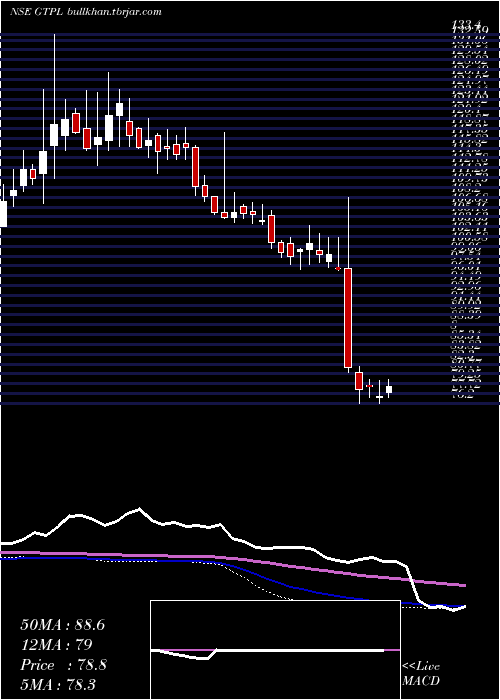Click the 50MA : 88.6 label
Image resolution: width=500 pixels, height=700 pixels.
point(63,625)
